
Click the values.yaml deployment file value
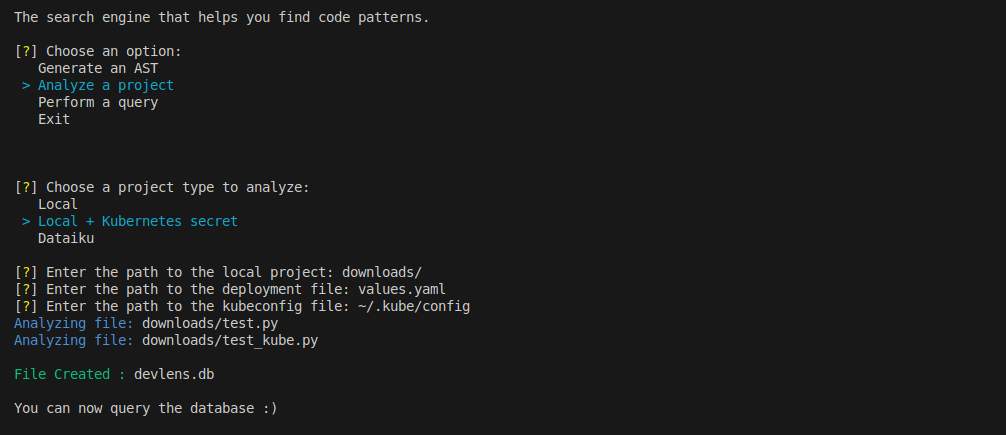(x=402, y=289)
